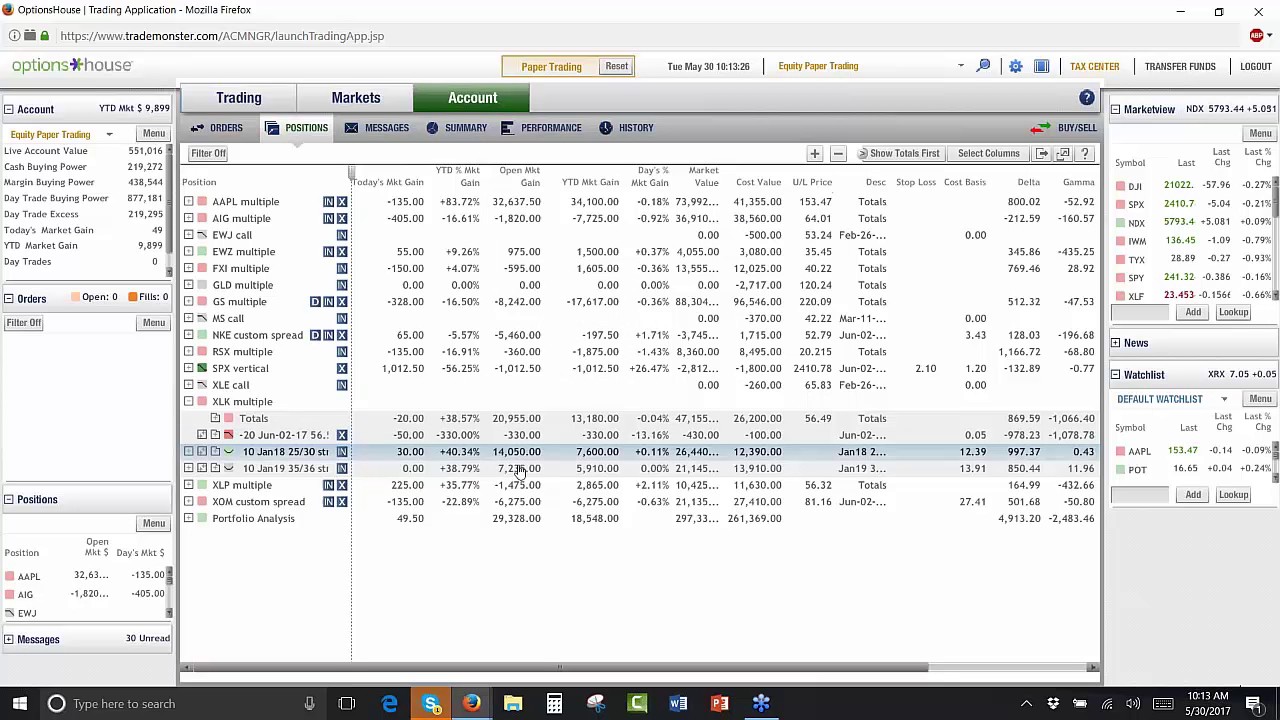Image resolution: width=1280 pixels, height=720 pixels.
Task: Click the Reset paper trading button
Action: (x=616, y=66)
